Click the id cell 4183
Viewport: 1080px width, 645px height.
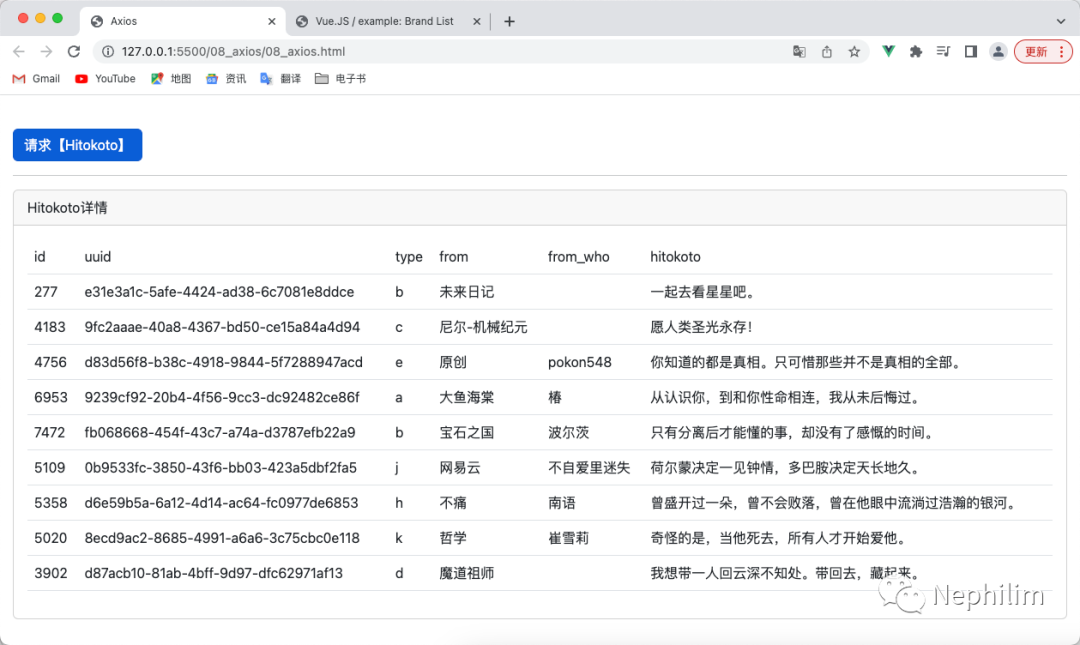50,327
